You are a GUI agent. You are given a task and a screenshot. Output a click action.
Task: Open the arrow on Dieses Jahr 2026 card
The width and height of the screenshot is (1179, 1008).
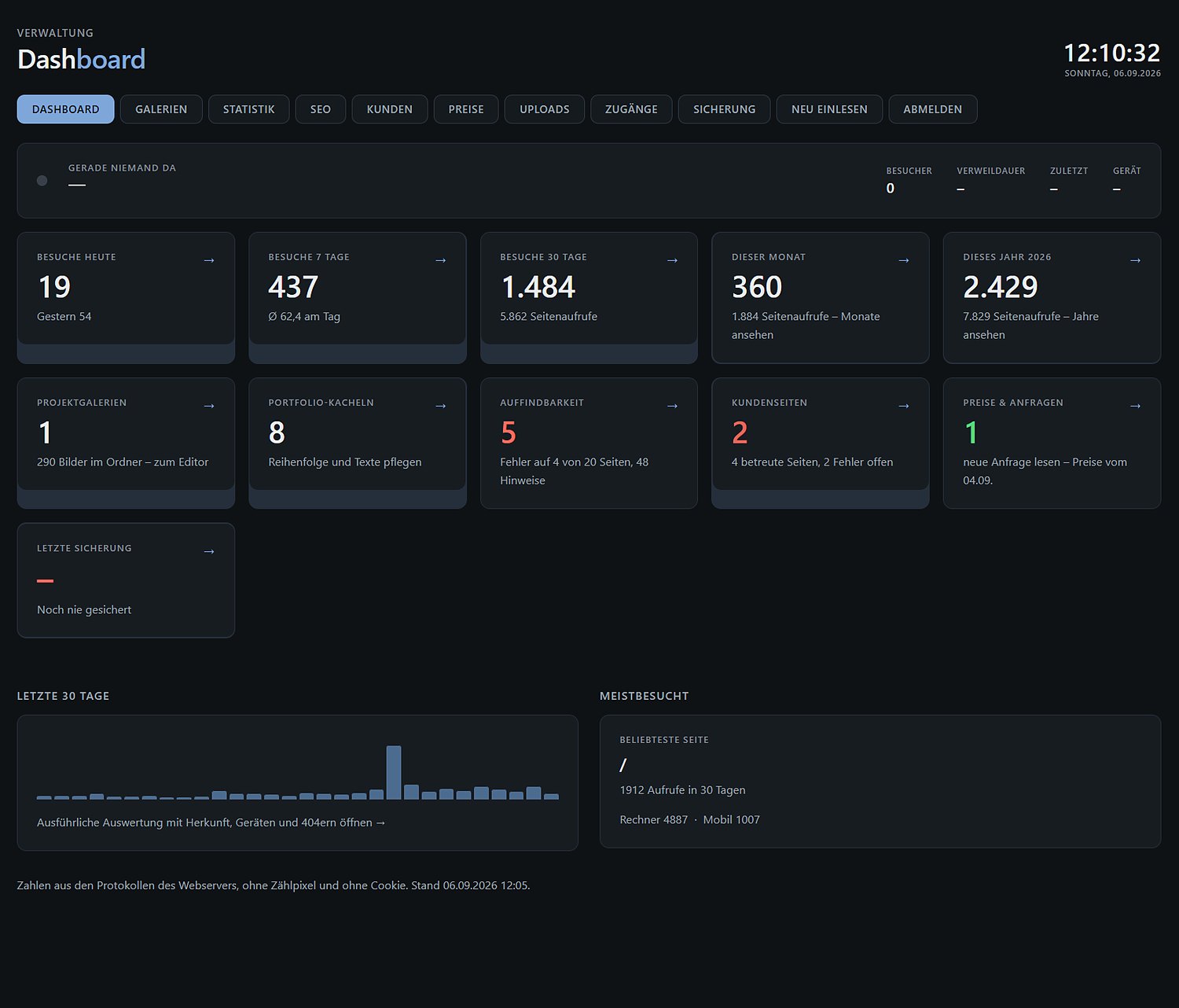(1135, 260)
